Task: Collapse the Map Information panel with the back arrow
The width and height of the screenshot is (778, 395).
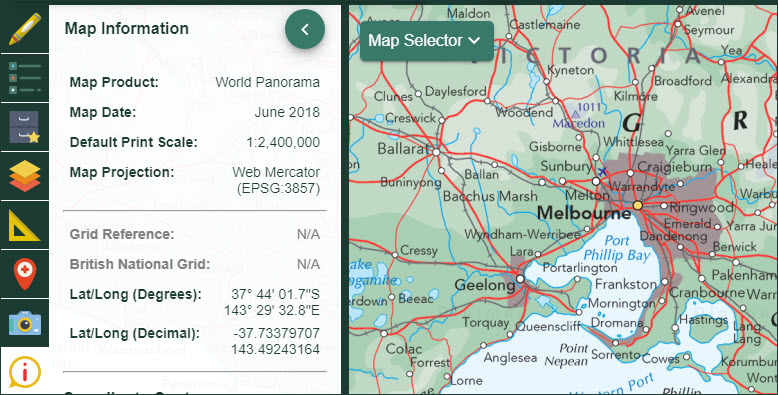Action: [x=305, y=29]
